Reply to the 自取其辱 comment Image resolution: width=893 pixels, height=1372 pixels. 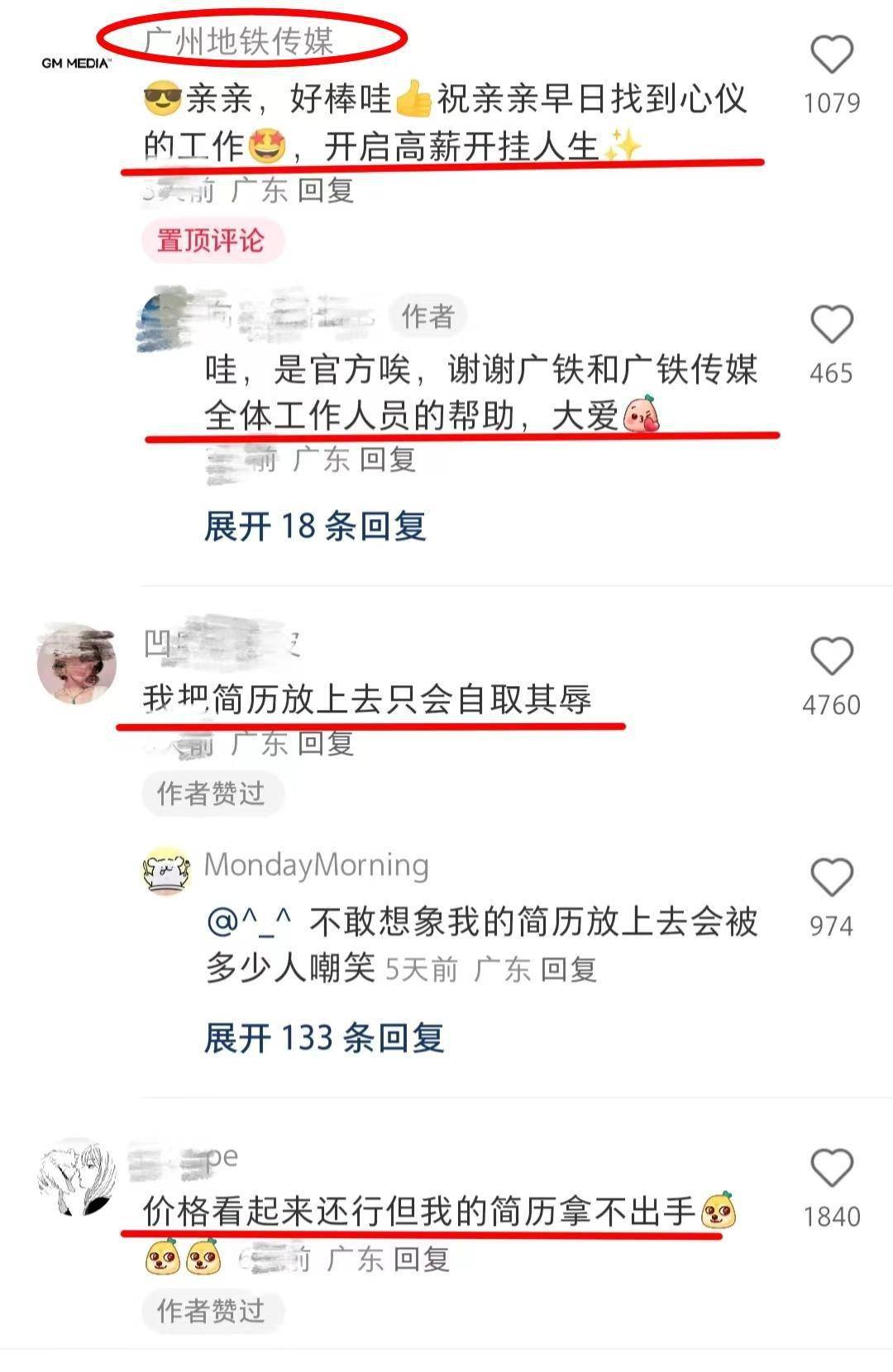[327, 744]
